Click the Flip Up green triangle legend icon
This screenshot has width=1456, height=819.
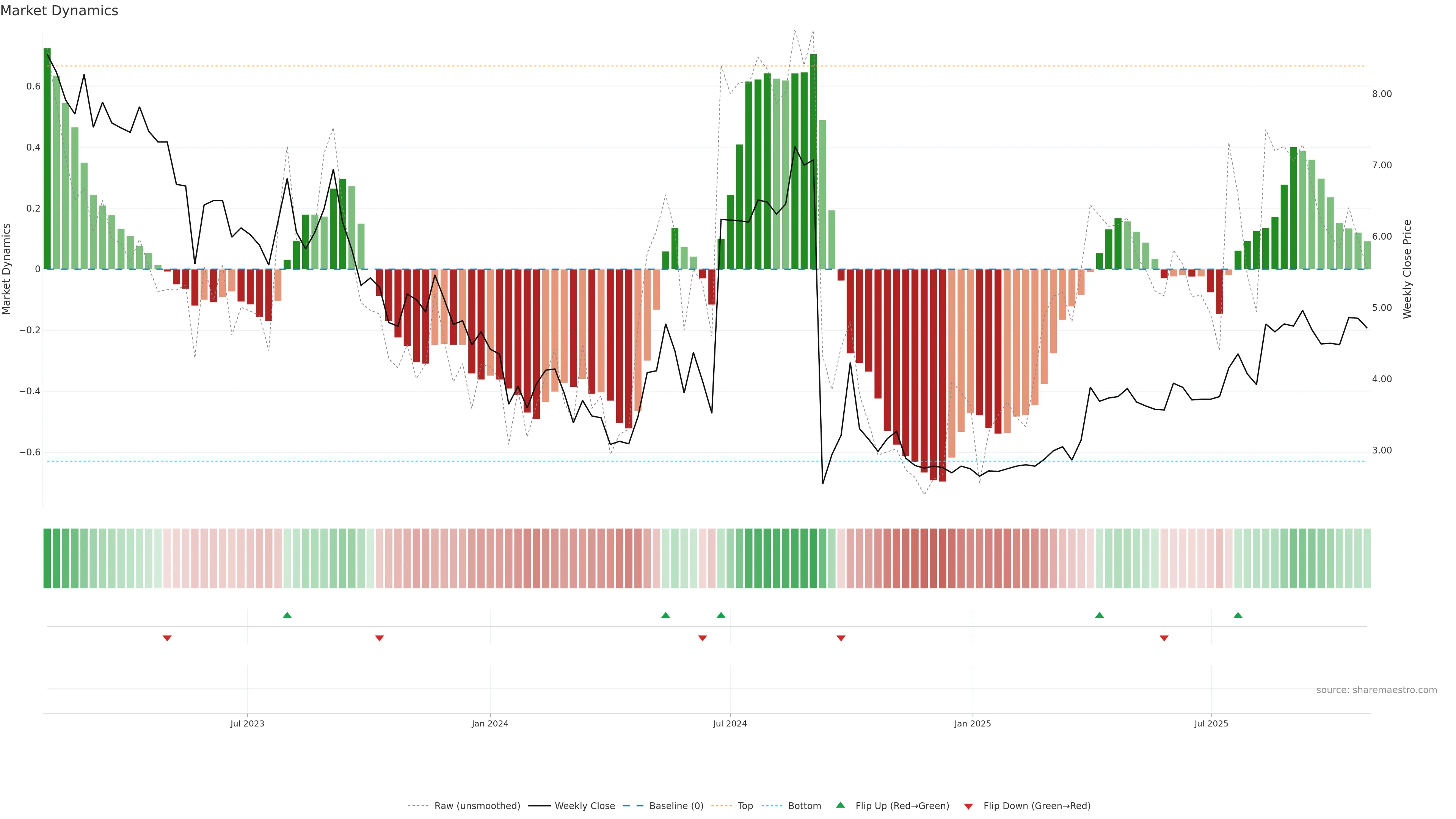coord(841,805)
